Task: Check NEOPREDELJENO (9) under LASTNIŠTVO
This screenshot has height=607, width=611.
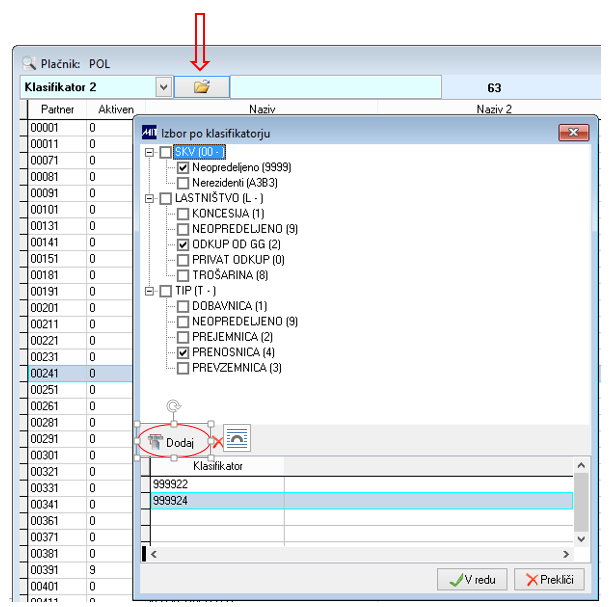Action: (x=183, y=229)
